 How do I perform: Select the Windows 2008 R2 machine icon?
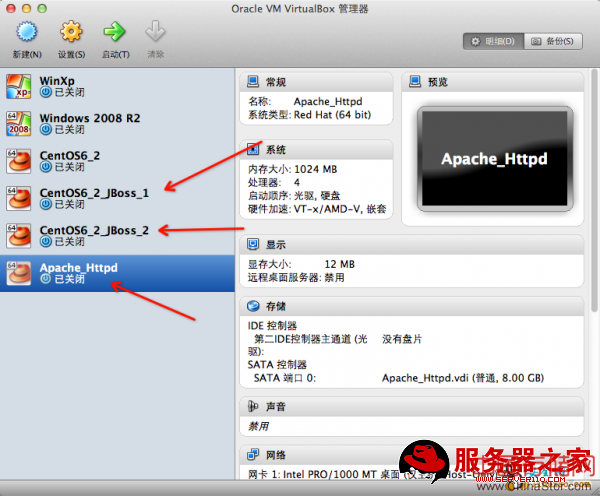pyautogui.click(x=19, y=124)
